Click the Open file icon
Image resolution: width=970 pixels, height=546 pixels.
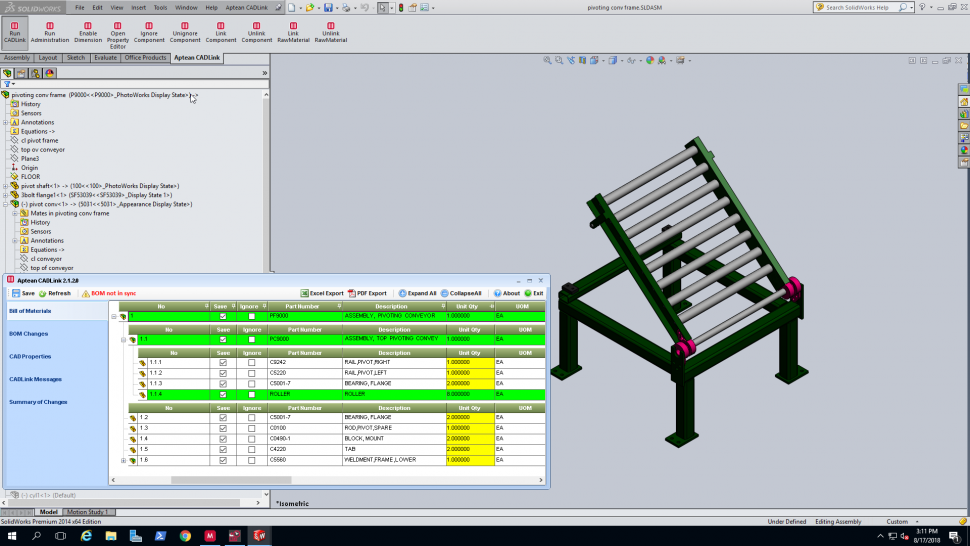click(309, 7)
